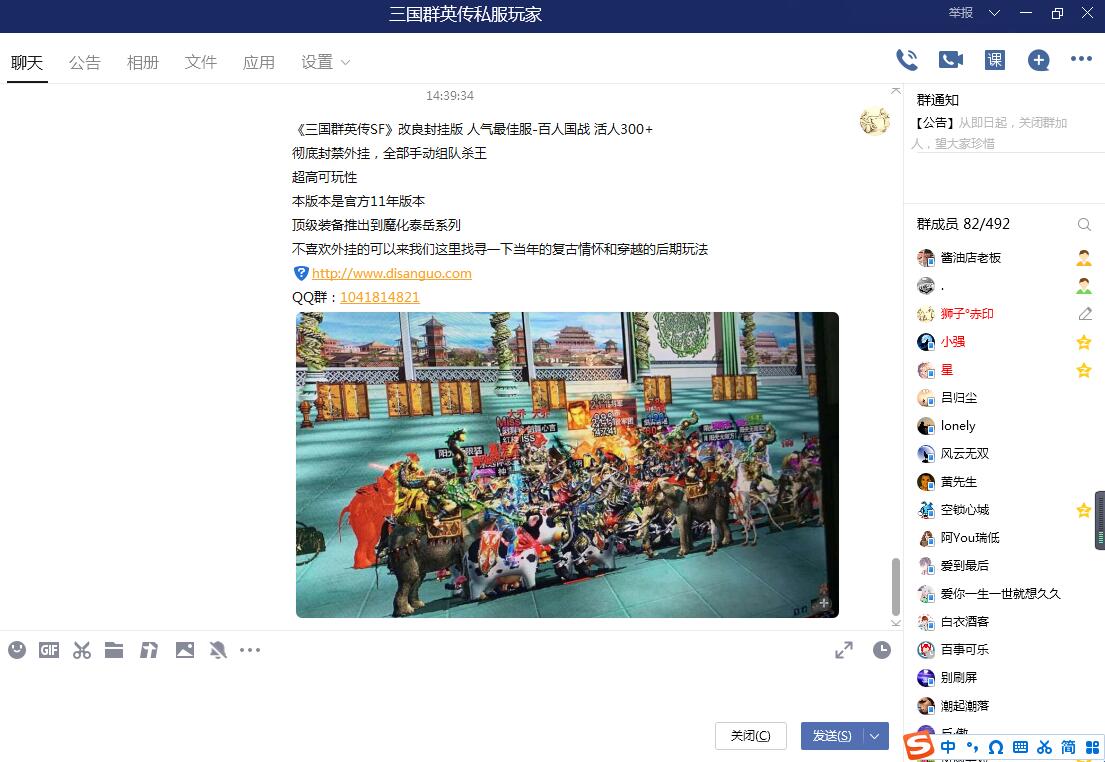
Task: Start a group video call
Action: (950, 60)
